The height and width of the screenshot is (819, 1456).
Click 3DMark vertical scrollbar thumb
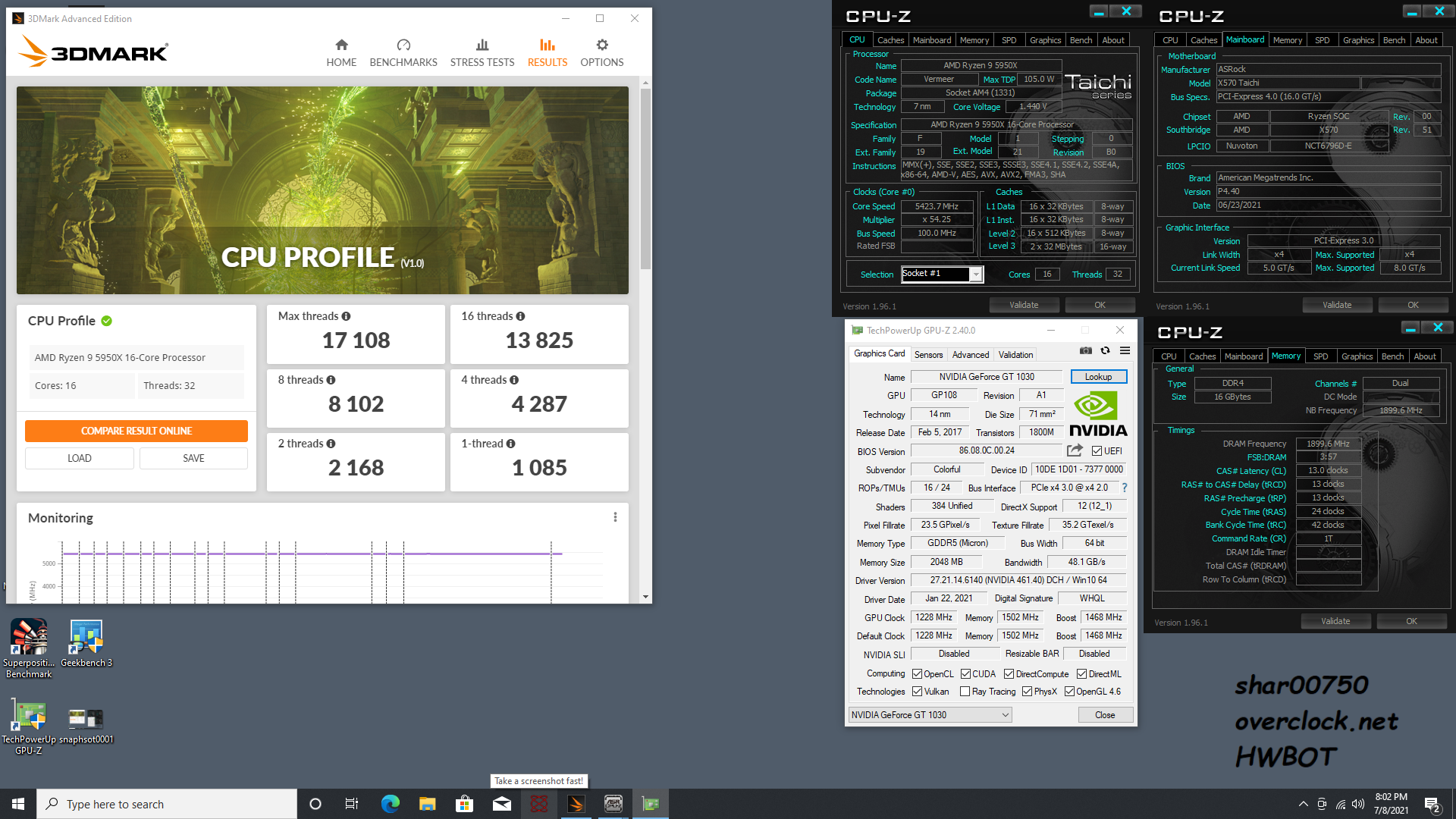645,179
